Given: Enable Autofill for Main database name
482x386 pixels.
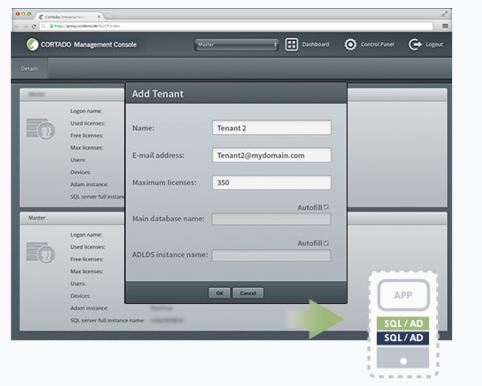Looking at the screenshot, I should [326, 207].
